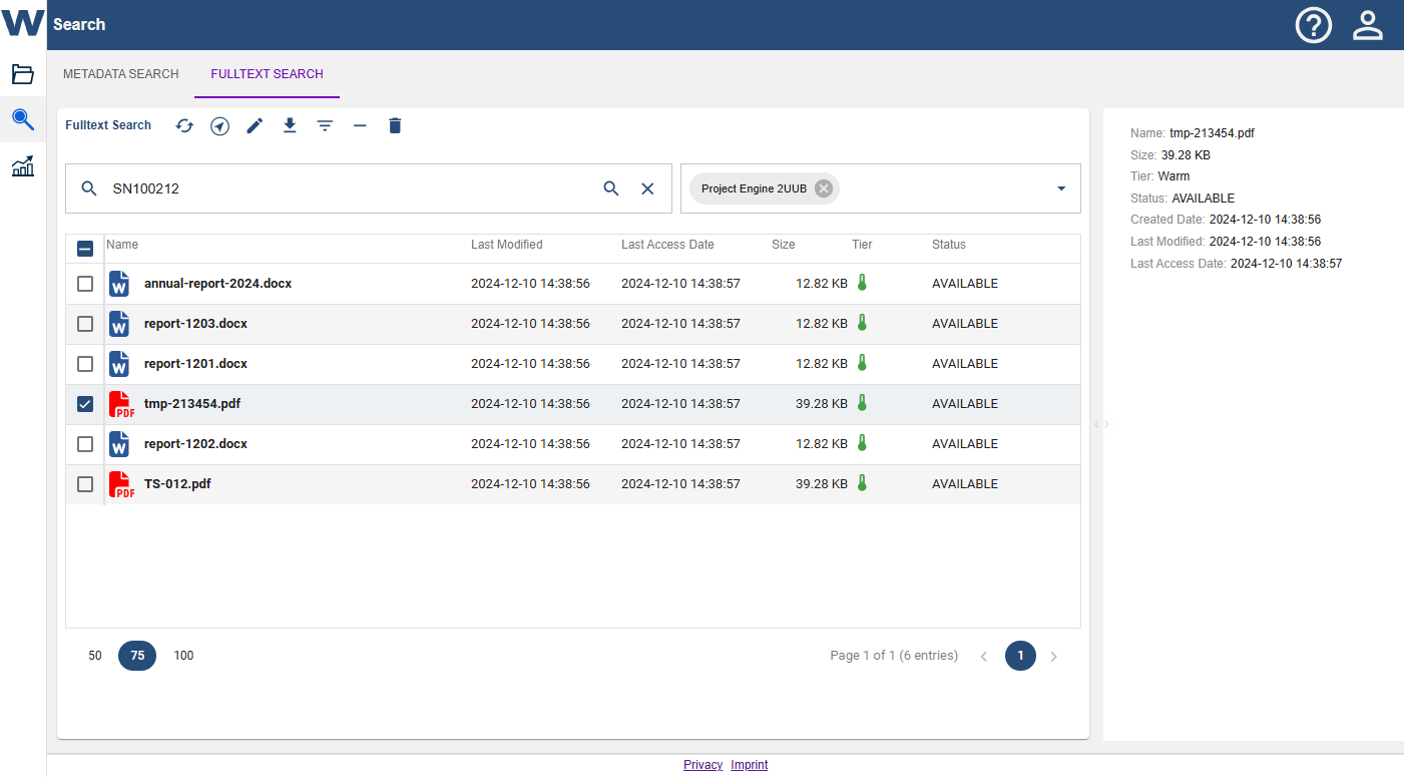Expand the project filter dropdown arrow
This screenshot has width=1404, height=777.
(1061, 189)
